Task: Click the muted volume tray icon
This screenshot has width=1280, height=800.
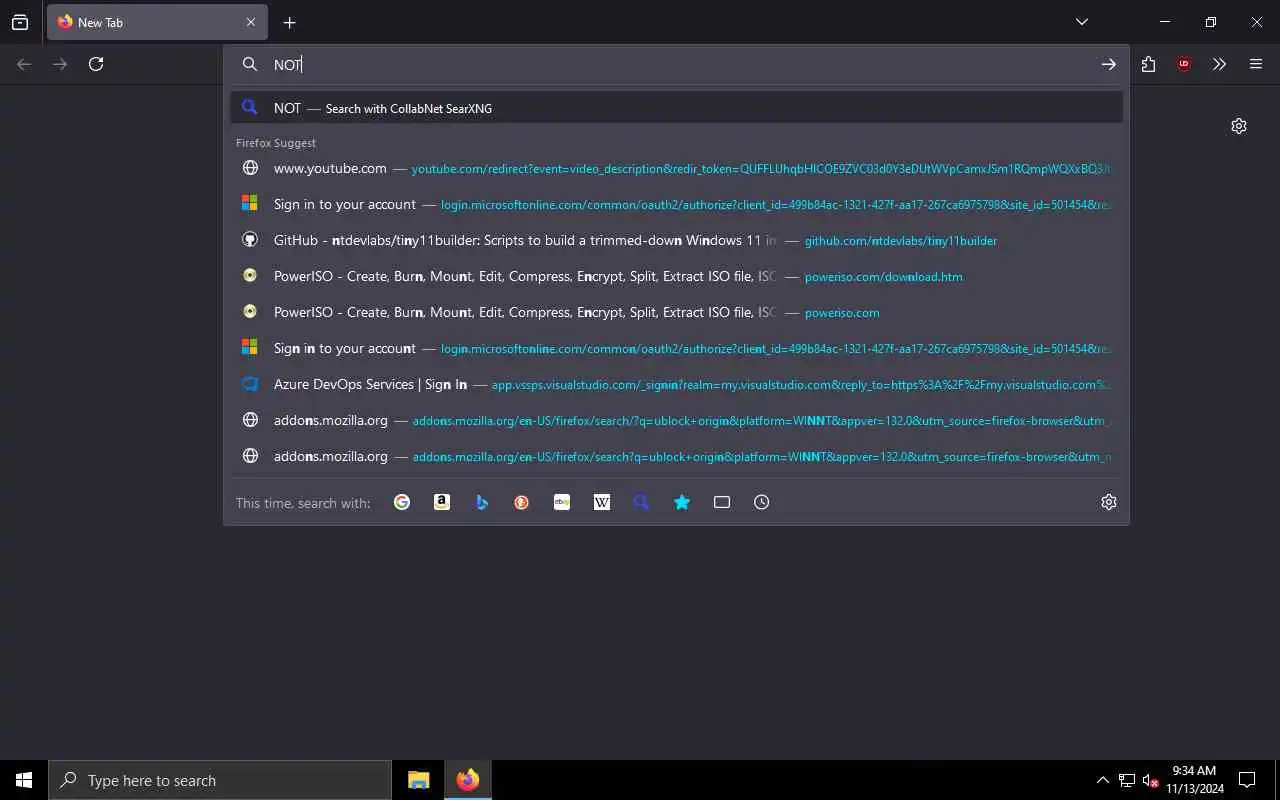Action: click(1150, 780)
